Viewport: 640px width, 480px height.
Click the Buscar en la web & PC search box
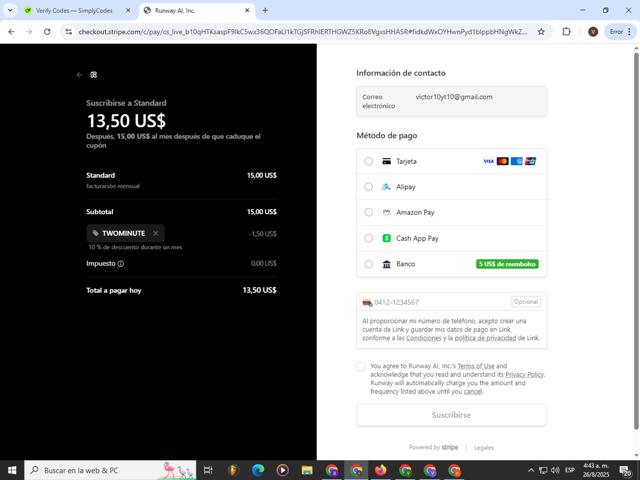(110, 470)
